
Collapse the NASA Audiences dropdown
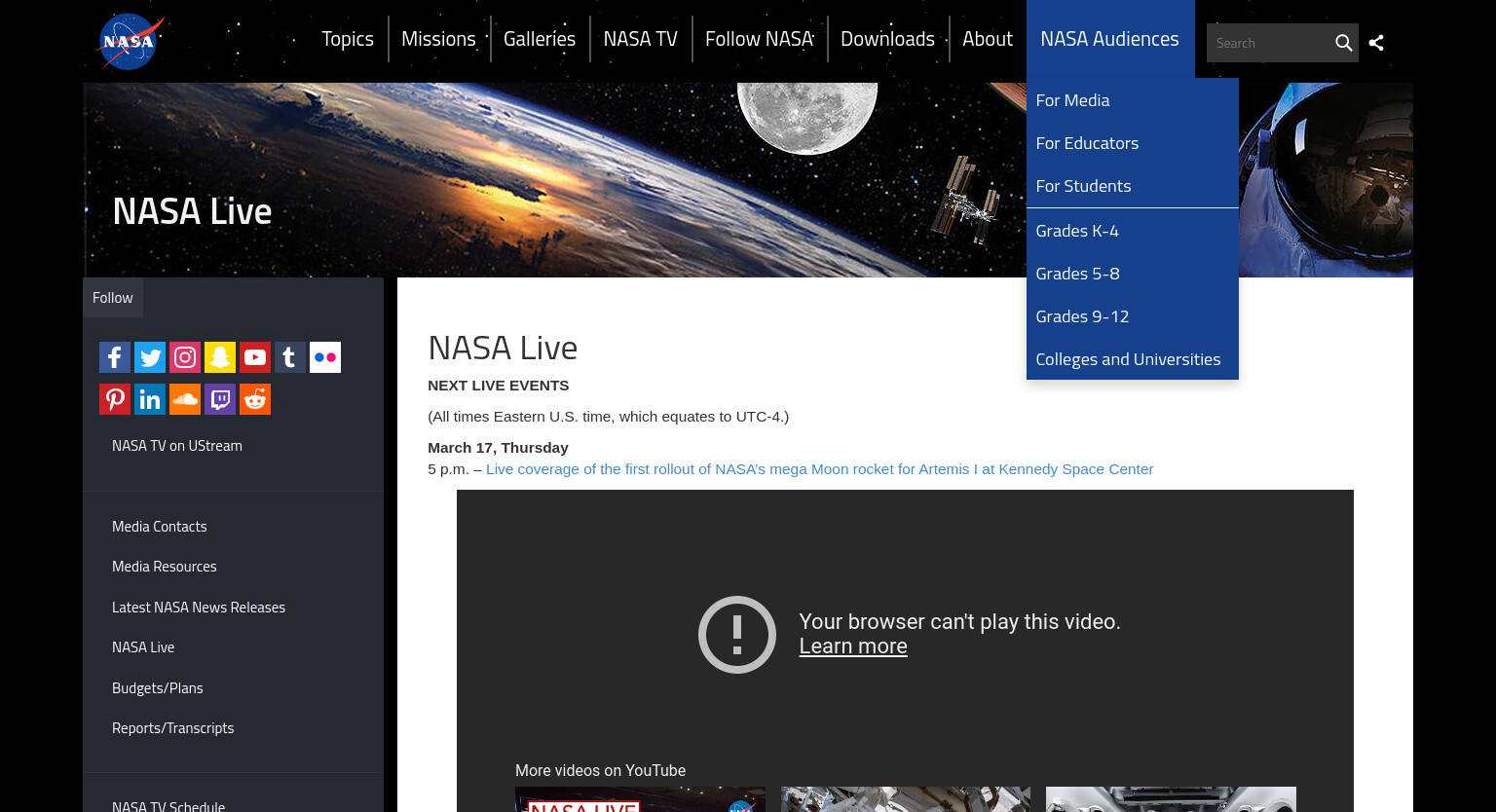1109,39
